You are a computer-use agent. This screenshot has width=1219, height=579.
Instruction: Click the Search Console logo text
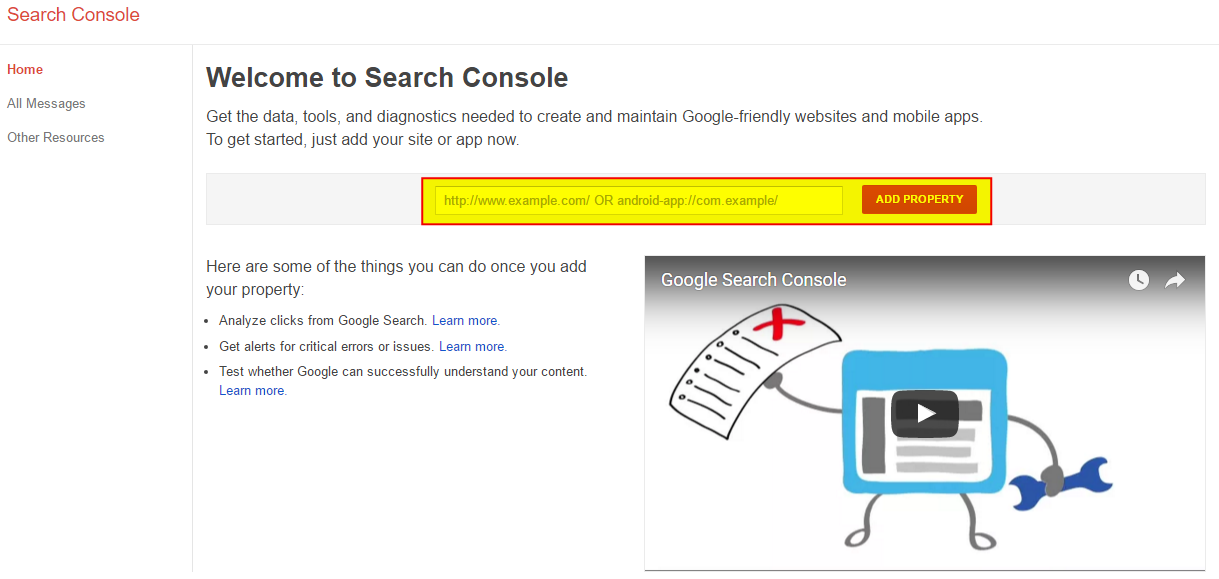(73, 15)
